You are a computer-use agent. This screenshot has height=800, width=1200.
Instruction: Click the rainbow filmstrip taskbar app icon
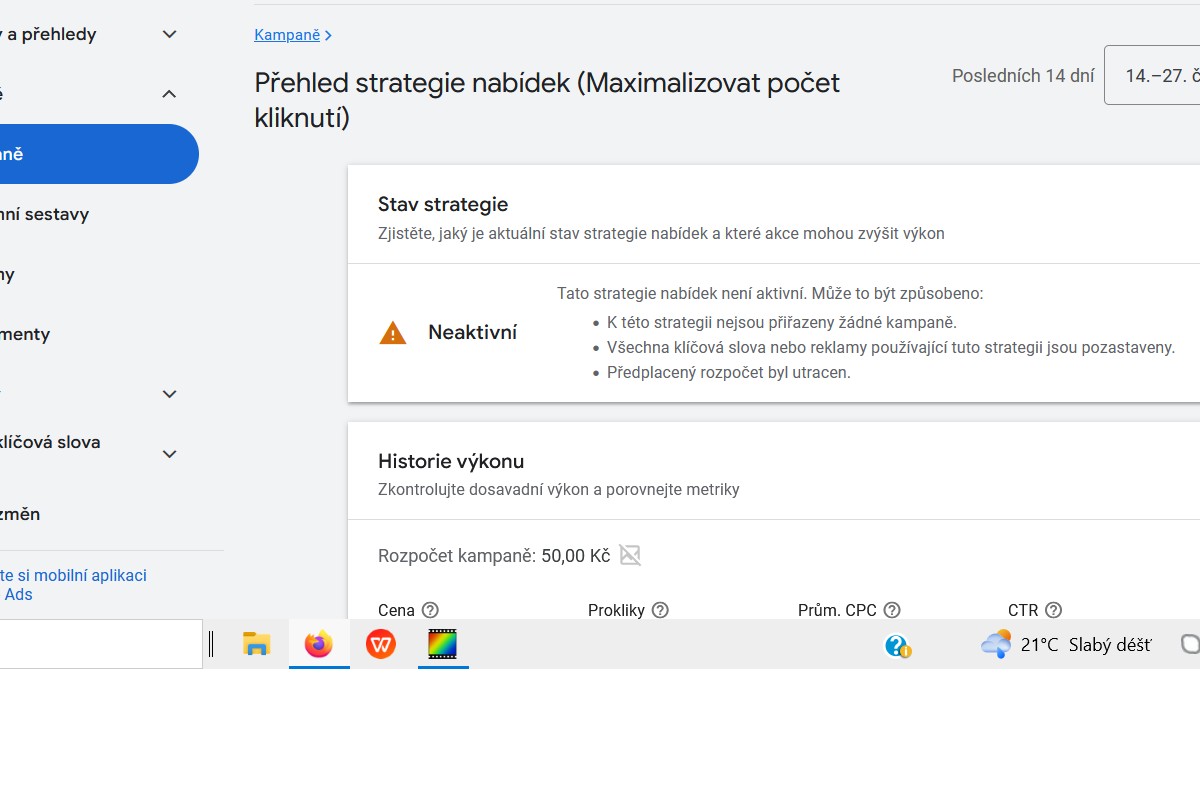pos(442,644)
